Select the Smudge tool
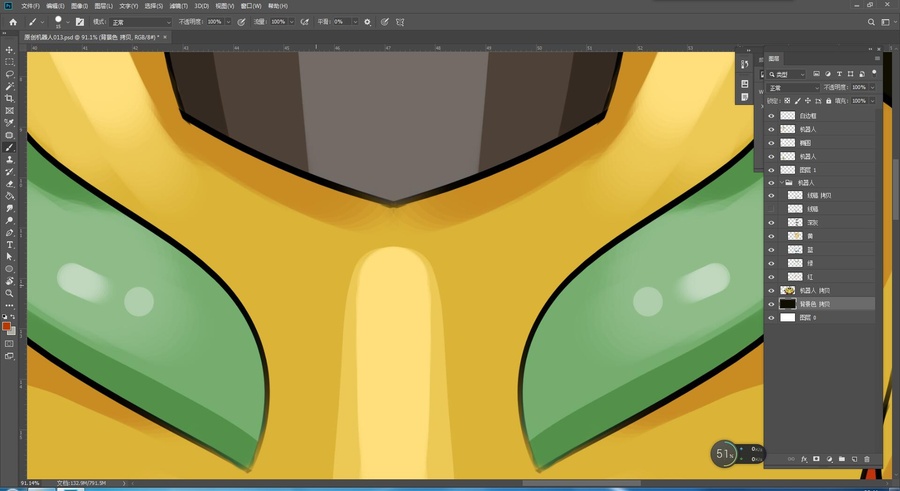 coord(9,208)
